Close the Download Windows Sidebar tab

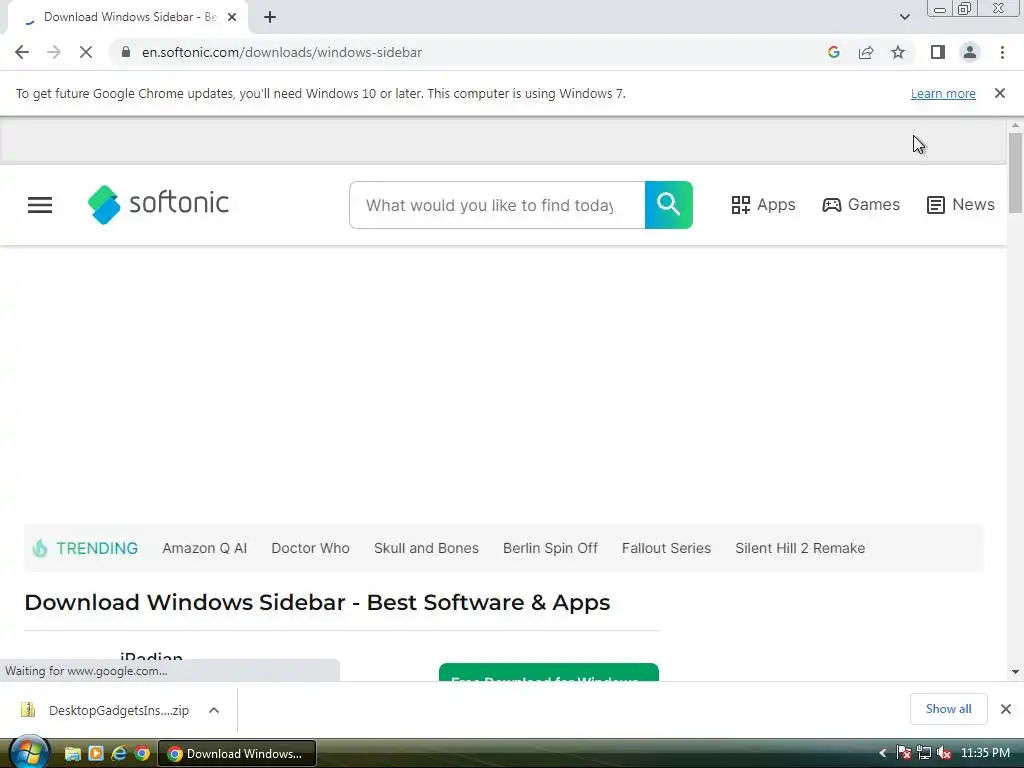pyautogui.click(x=232, y=17)
